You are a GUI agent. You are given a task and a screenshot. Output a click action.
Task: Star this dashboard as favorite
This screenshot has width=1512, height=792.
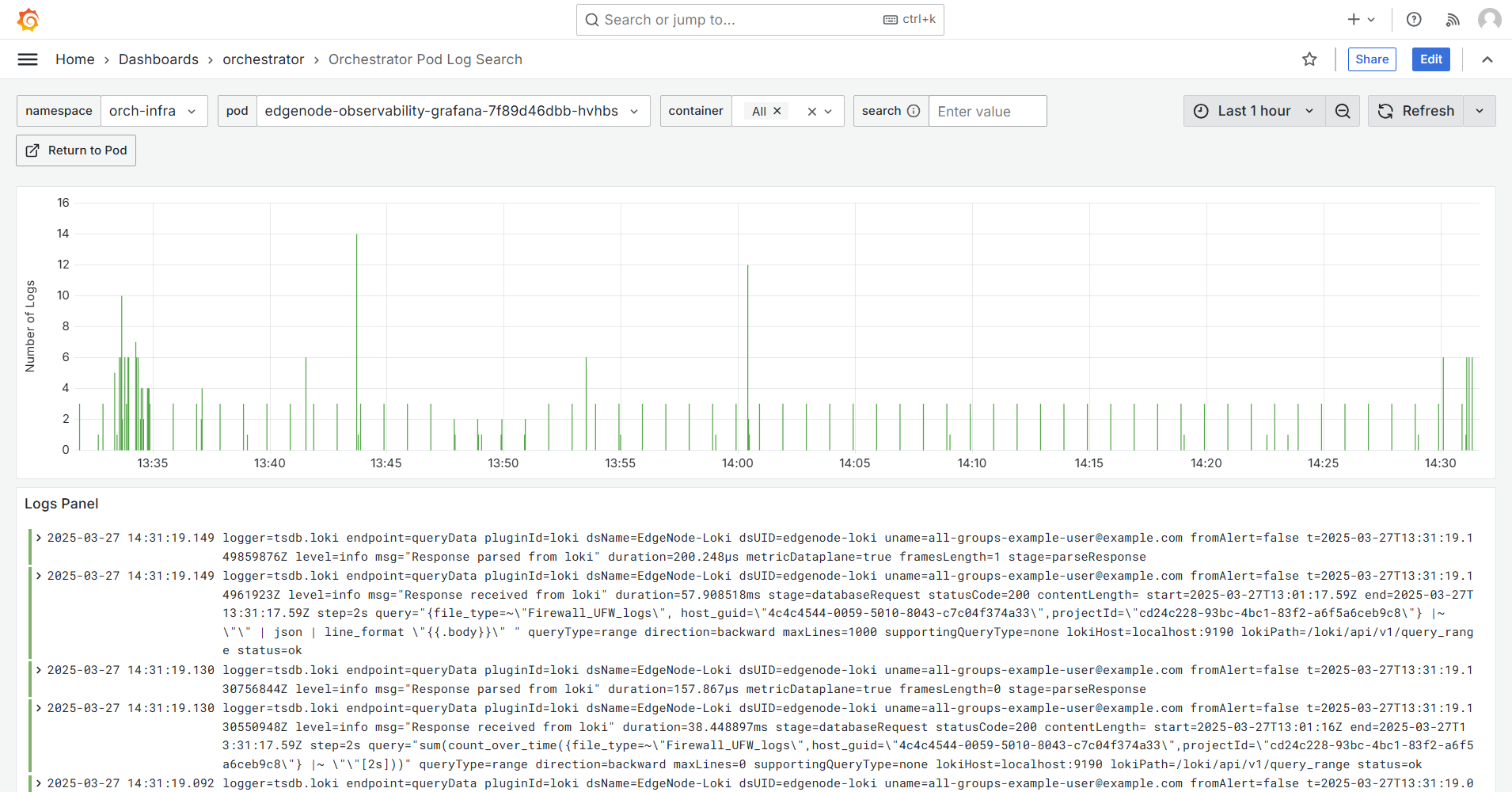pyautogui.click(x=1309, y=59)
